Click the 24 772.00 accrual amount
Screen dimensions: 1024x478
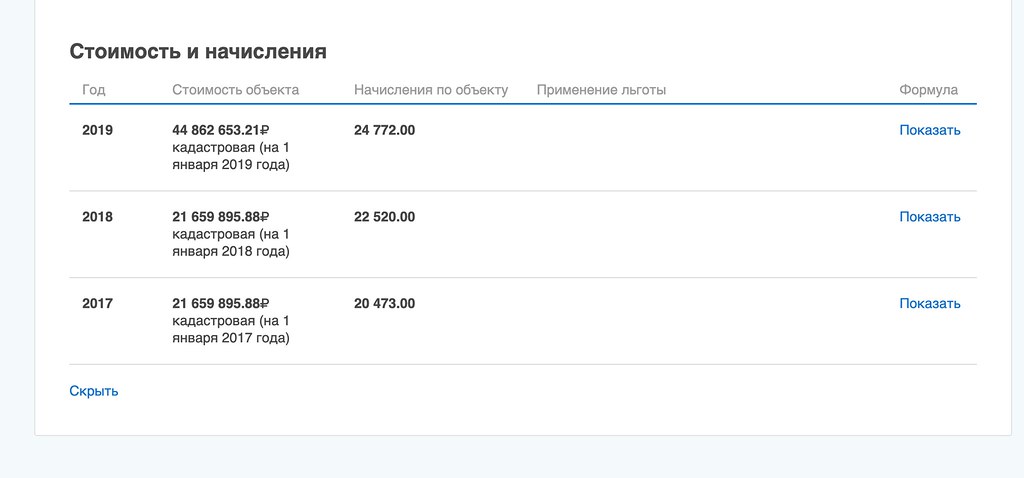385,130
